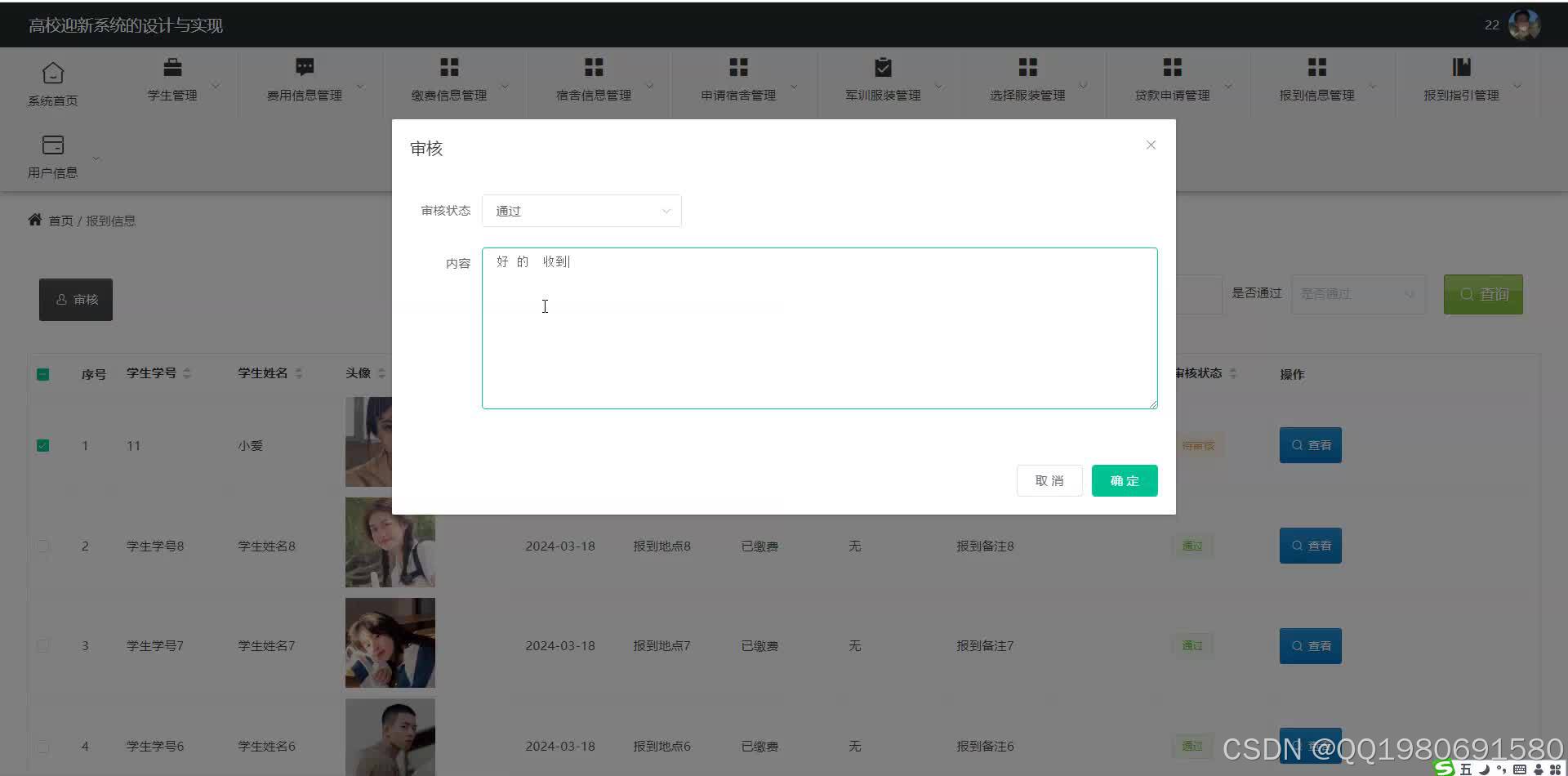Uncheck the checkbox for student 小爱
The width and height of the screenshot is (1568, 776).
click(x=42, y=445)
